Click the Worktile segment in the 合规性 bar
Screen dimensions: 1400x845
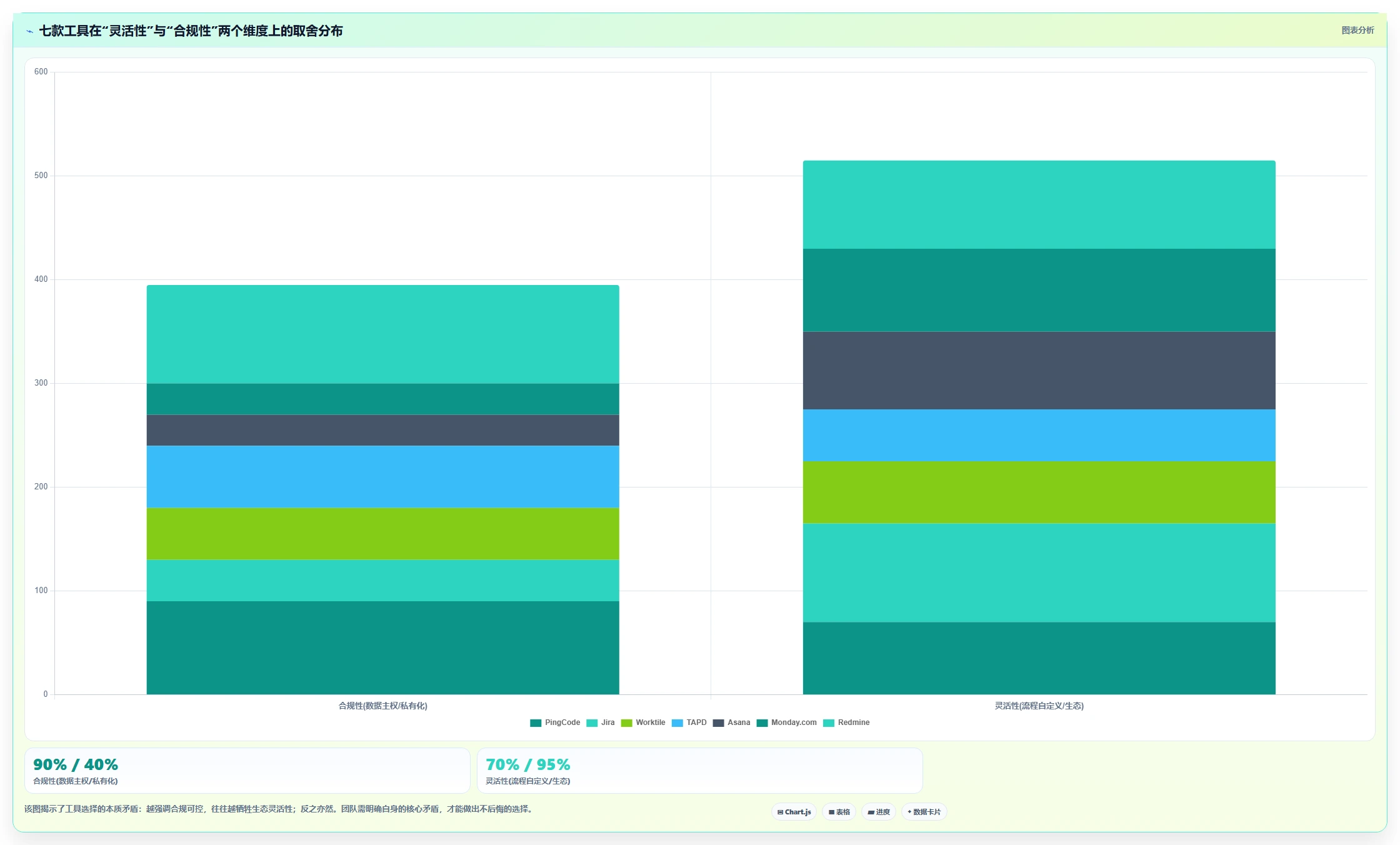382,534
